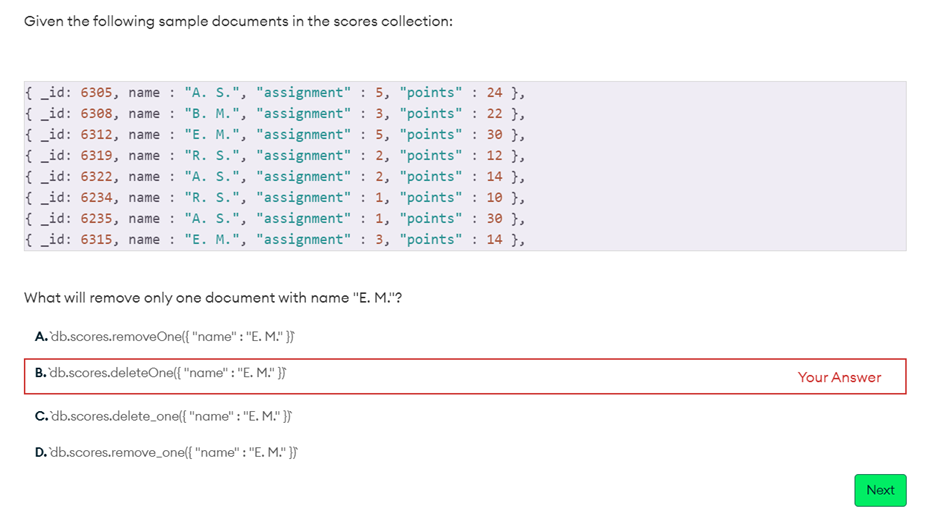
Task: Select option B with deleteOne
Action: point(165,373)
